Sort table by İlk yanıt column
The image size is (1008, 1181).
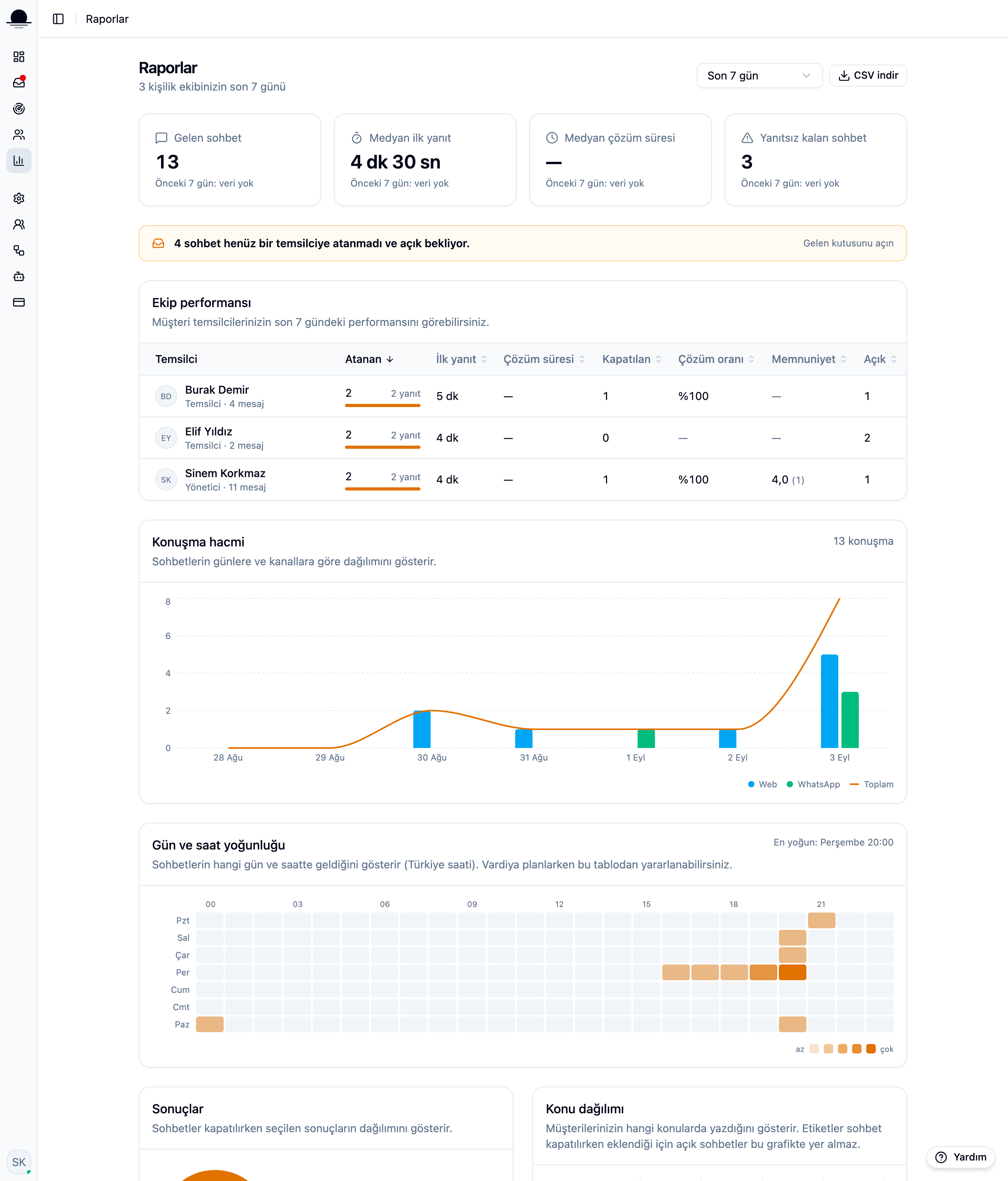tap(462, 359)
